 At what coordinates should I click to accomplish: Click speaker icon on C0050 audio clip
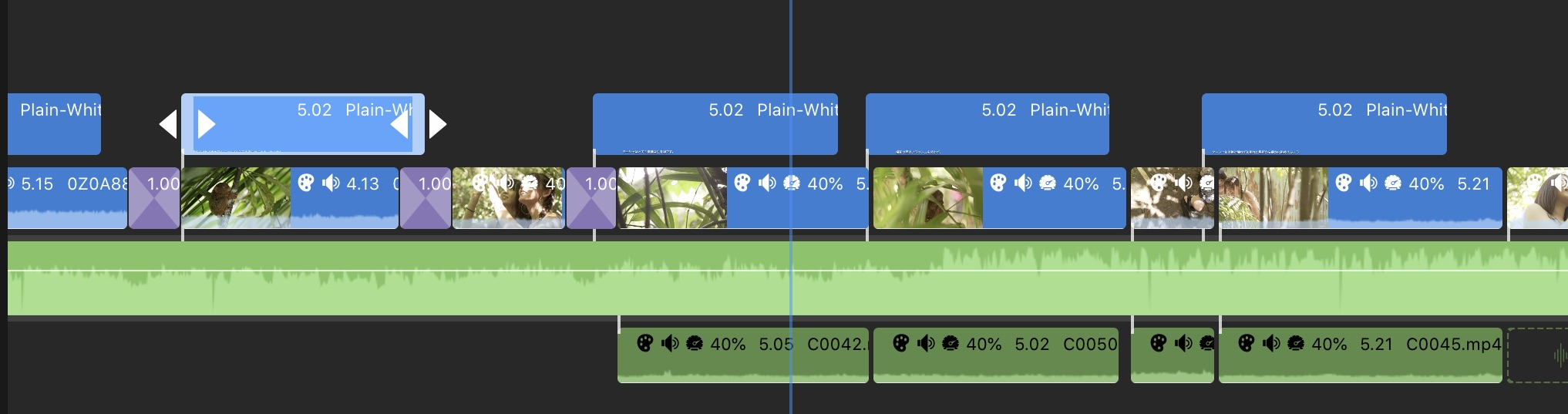(926, 343)
